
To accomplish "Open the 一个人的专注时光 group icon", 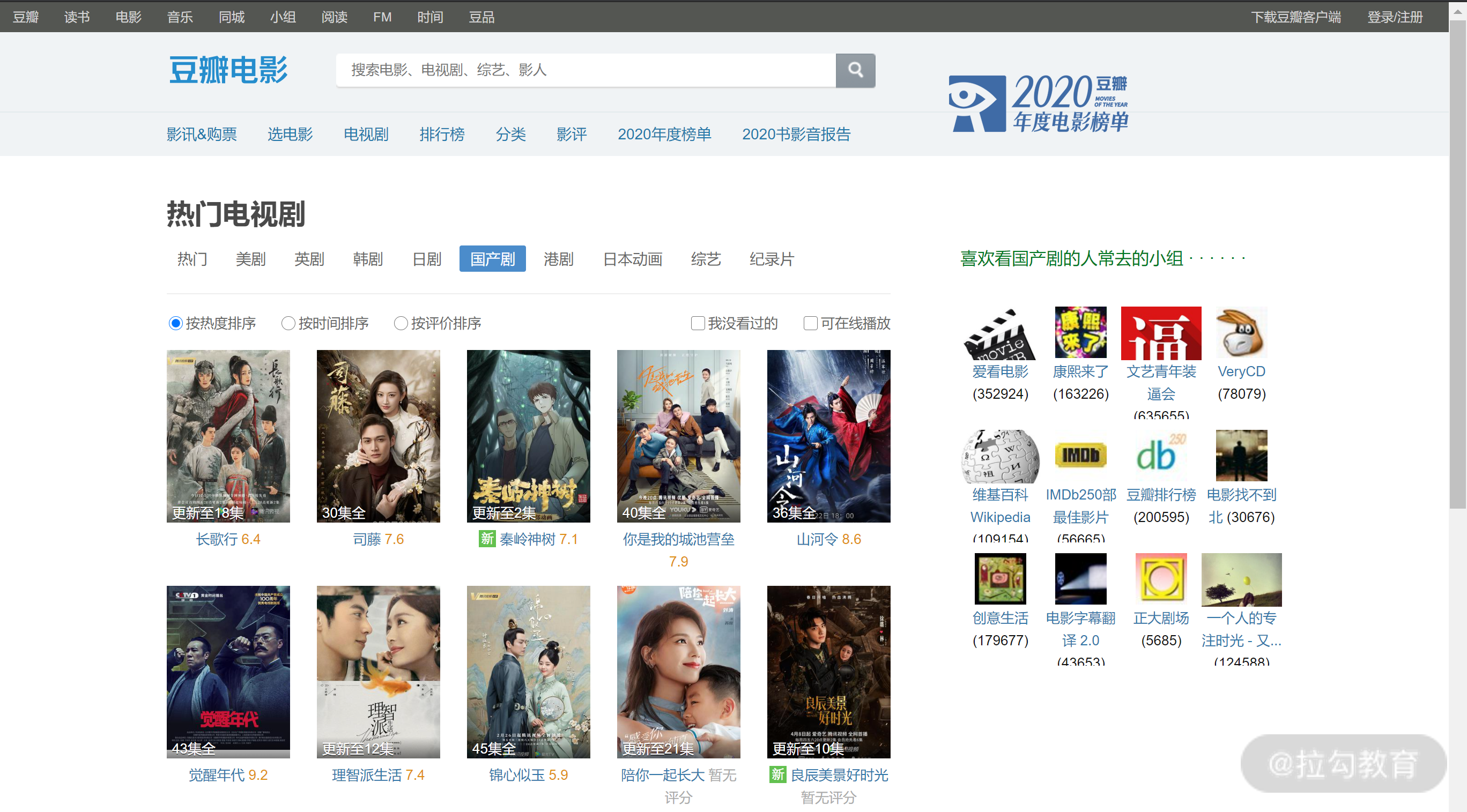I will (x=1241, y=579).
